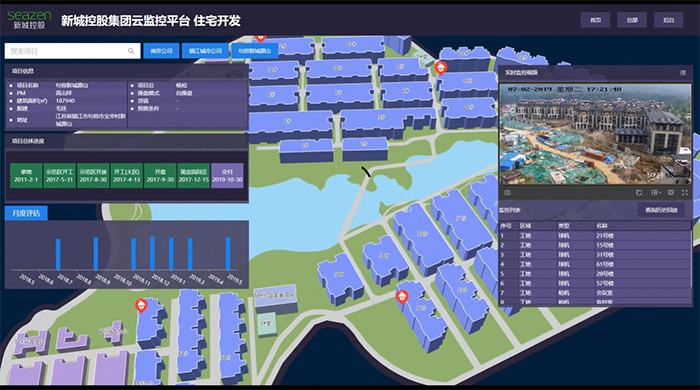Click the snapshot camera icon below the video
Viewport: 700px width, 390px height.
pos(507,192)
